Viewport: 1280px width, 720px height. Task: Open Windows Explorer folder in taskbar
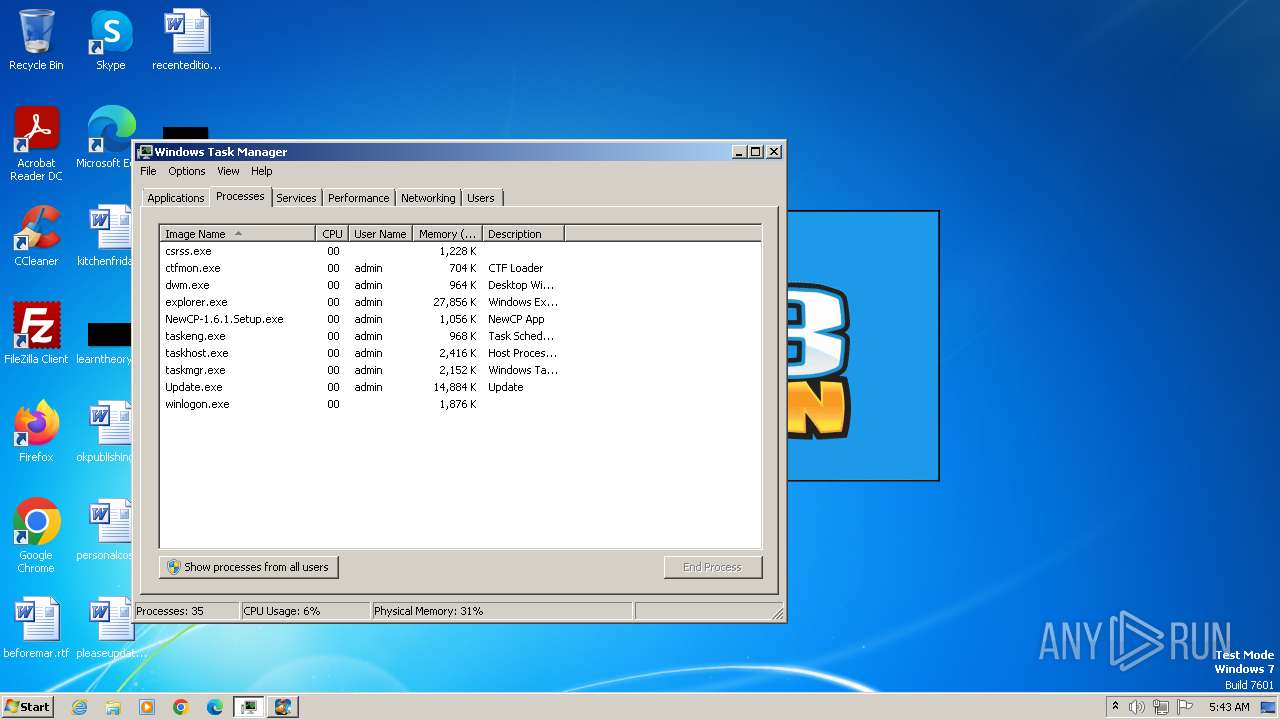pyautogui.click(x=113, y=707)
